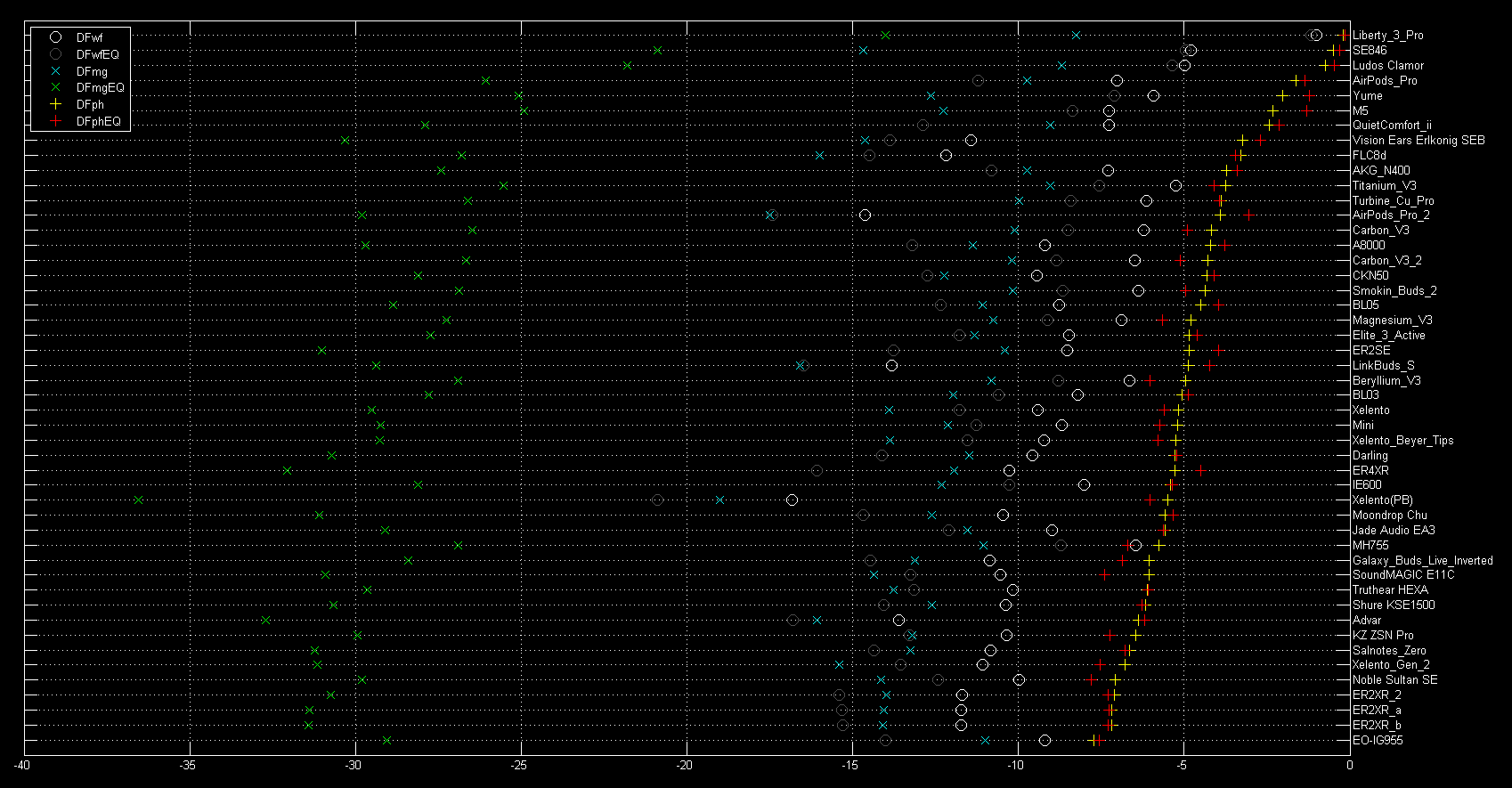Screen dimensions: 1512x788
Task: Click the M5 row label
Action: click(1361, 111)
